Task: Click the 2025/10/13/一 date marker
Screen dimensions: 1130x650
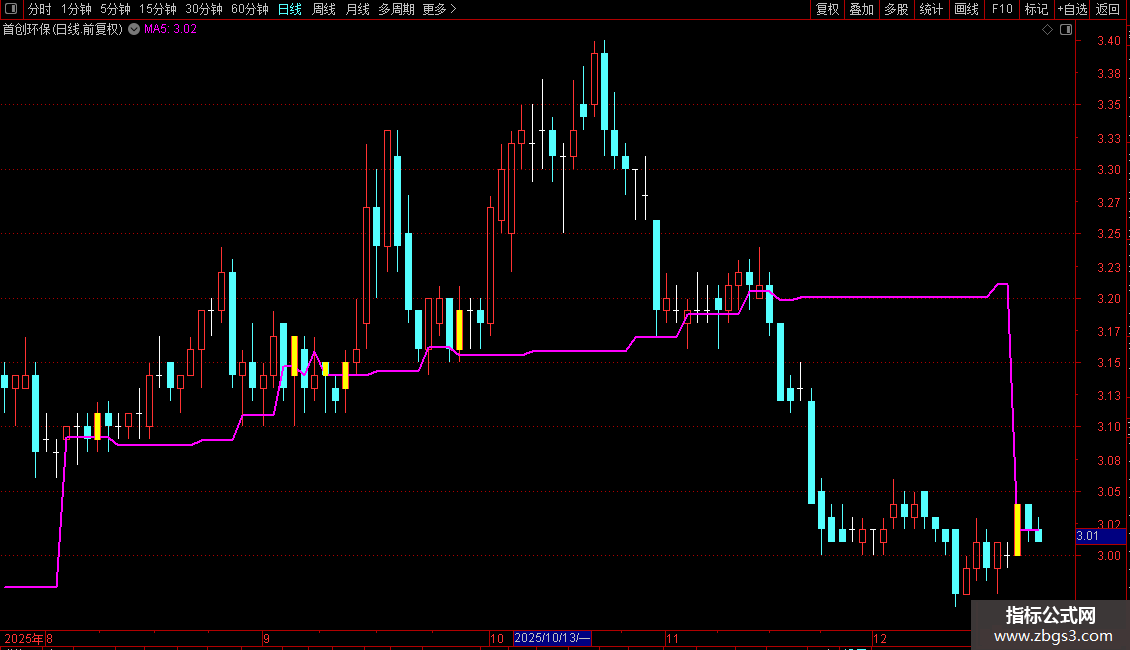Action: coord(552,638)
